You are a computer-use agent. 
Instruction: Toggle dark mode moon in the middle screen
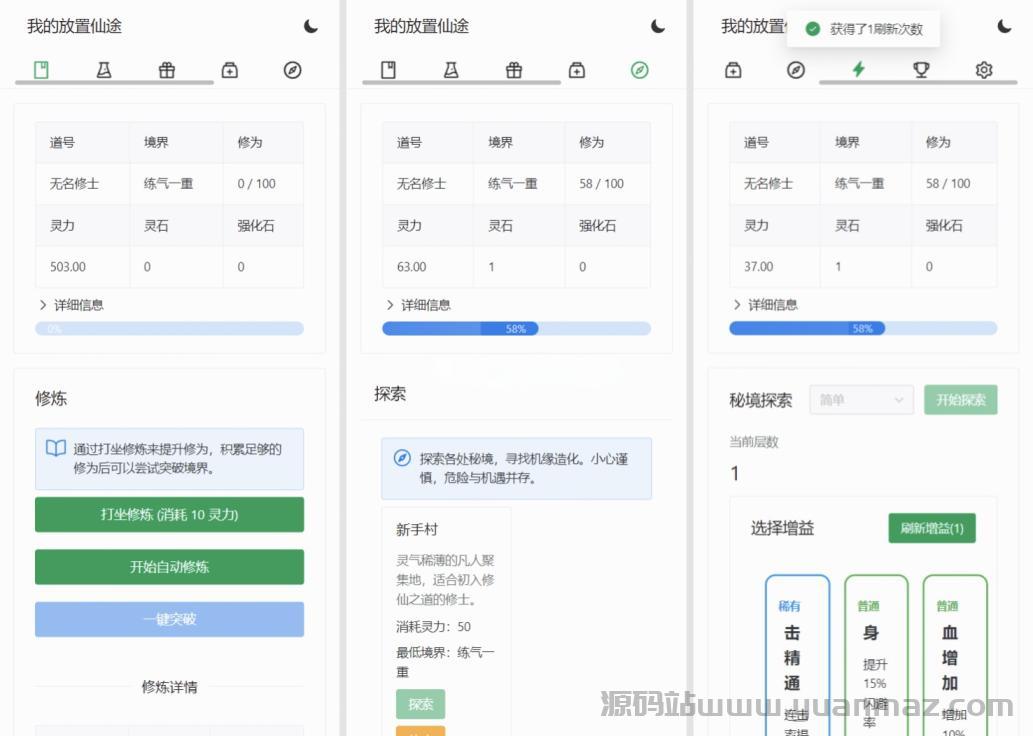click(x=658, y=27)
